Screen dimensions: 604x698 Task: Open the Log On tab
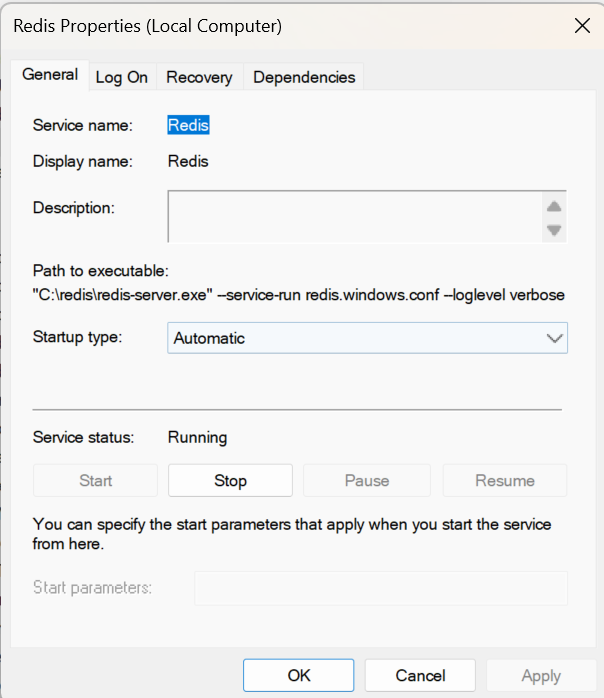[x=121, y=77]
